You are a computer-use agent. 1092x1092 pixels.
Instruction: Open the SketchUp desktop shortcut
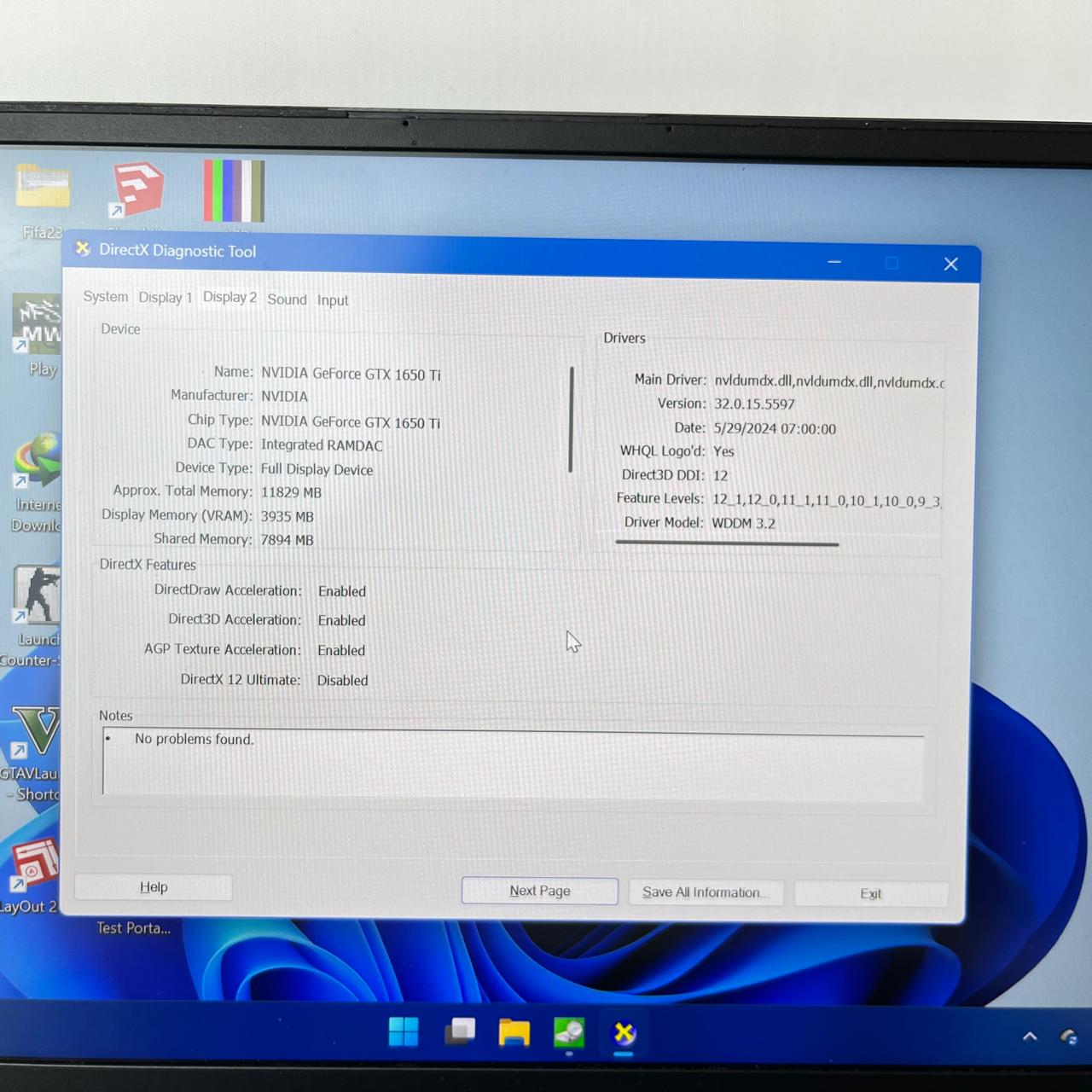coord(136,189)
